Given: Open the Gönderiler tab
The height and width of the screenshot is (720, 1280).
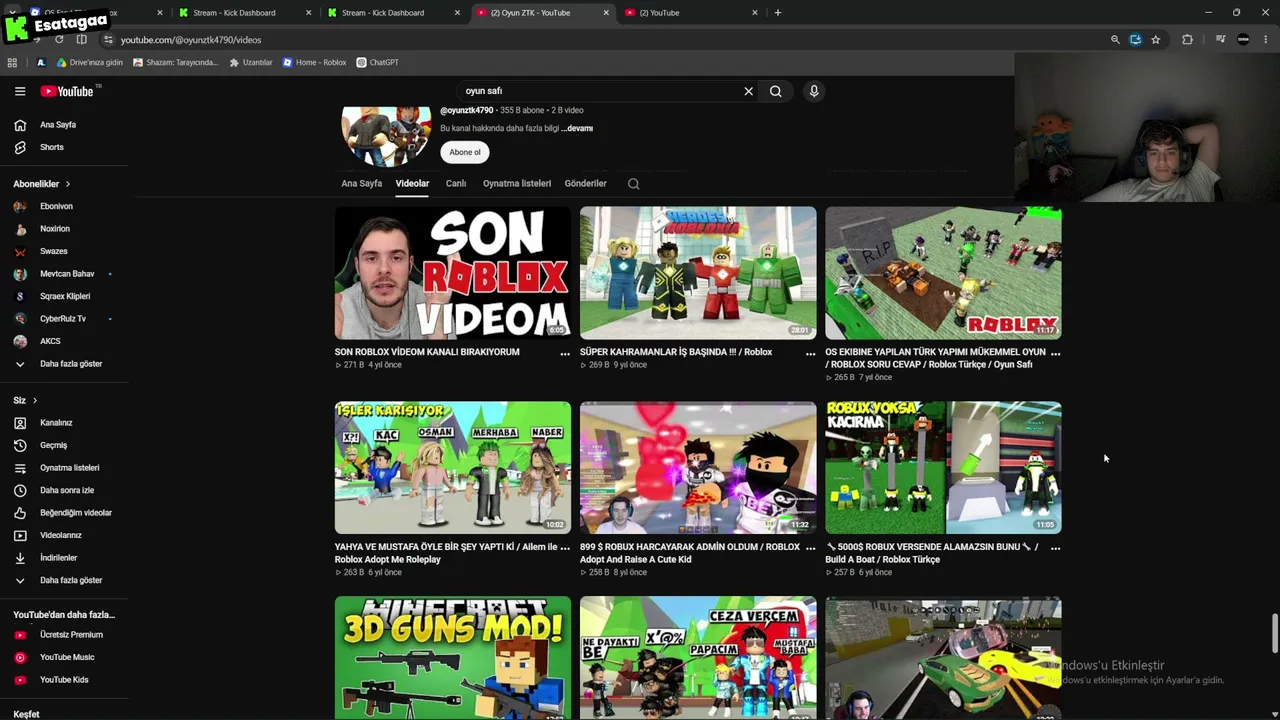Looking at the screenshot, I should tap(585, 184).
